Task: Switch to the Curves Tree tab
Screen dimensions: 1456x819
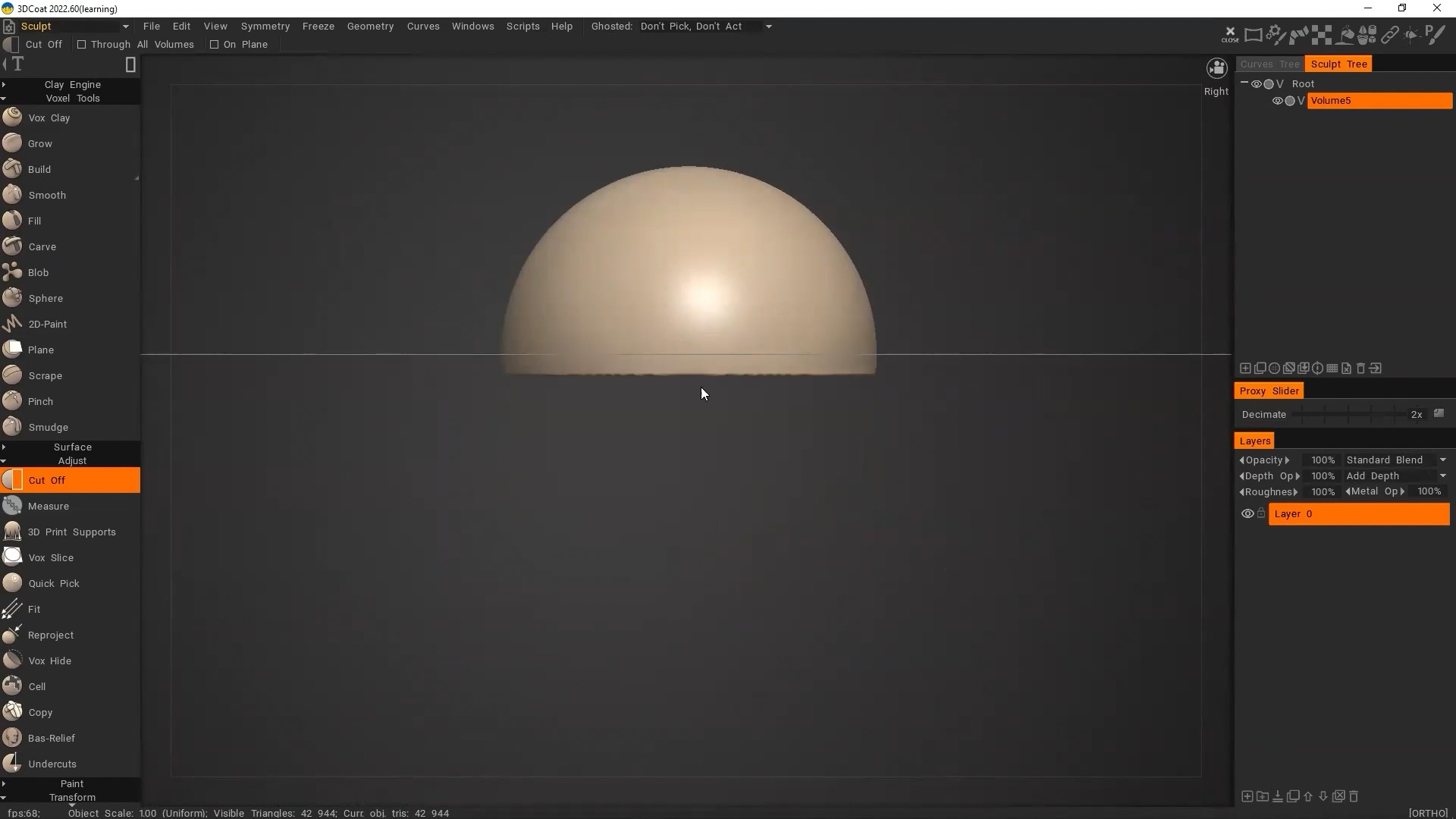Action: [x=1269, y=64]
